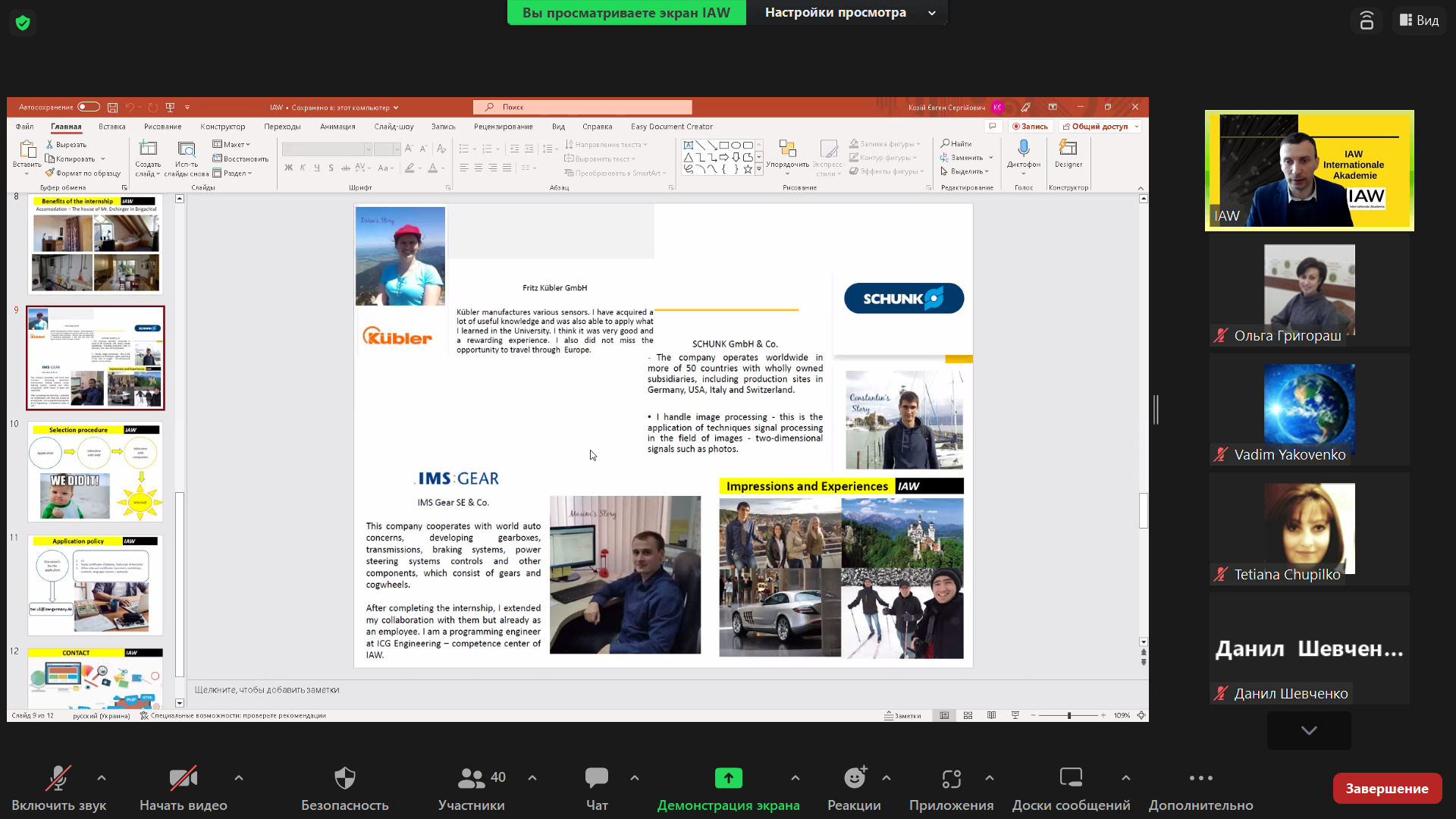Open Макет layout dropdown
The width and height of the screenshot is (1456, 819).
tap(231, 144)
